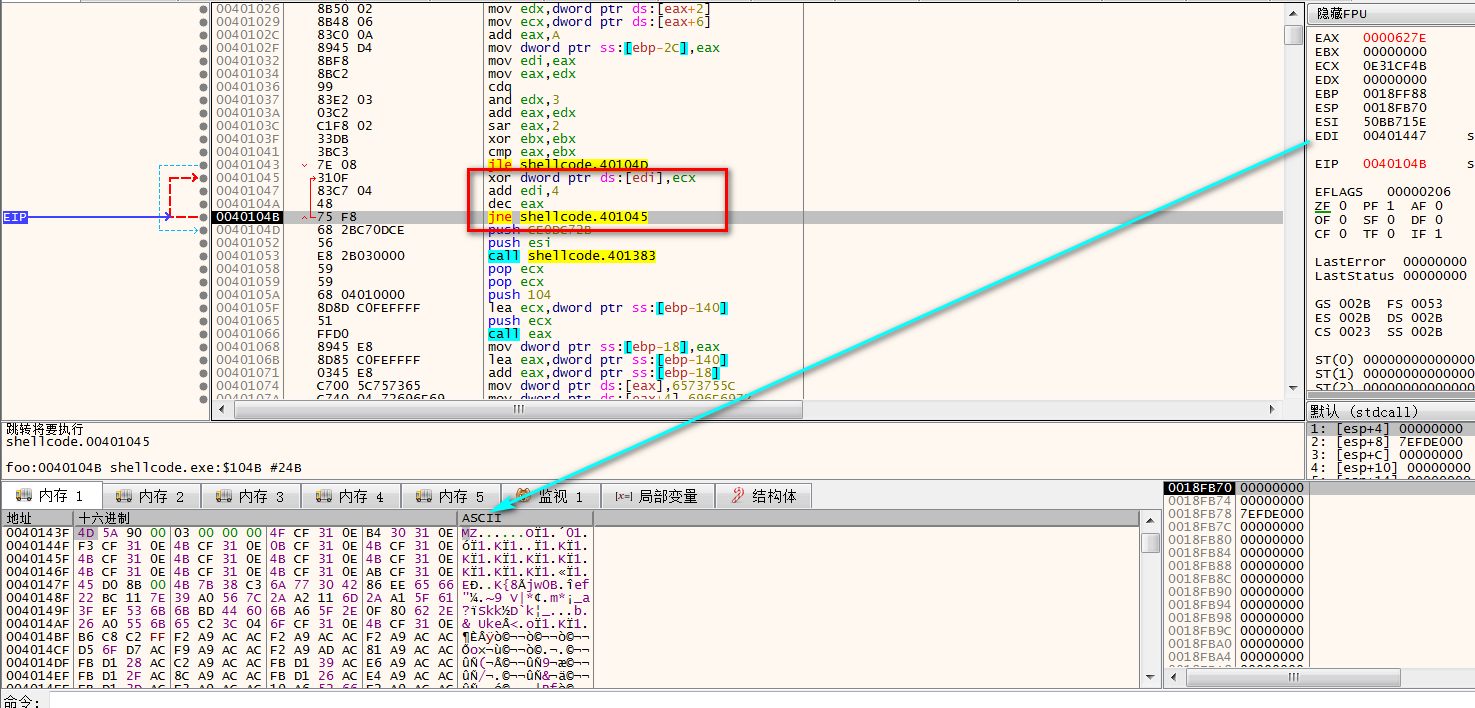Screen dimensions: 1475x708
Task: Open the 结构体 struct tab
Action: pyautogui.click(x=765, y=496)
